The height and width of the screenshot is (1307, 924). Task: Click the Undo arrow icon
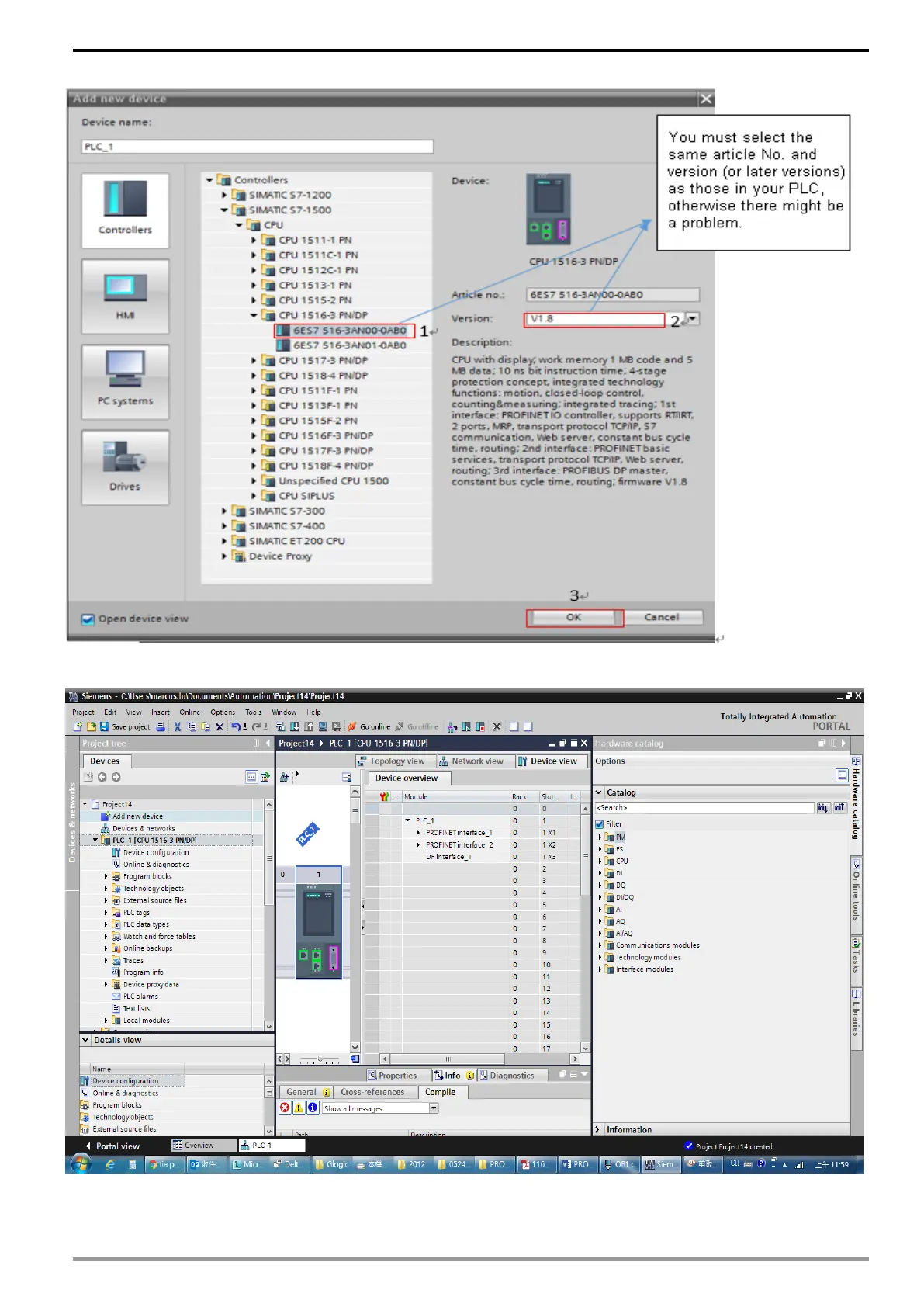pos(236,727)
